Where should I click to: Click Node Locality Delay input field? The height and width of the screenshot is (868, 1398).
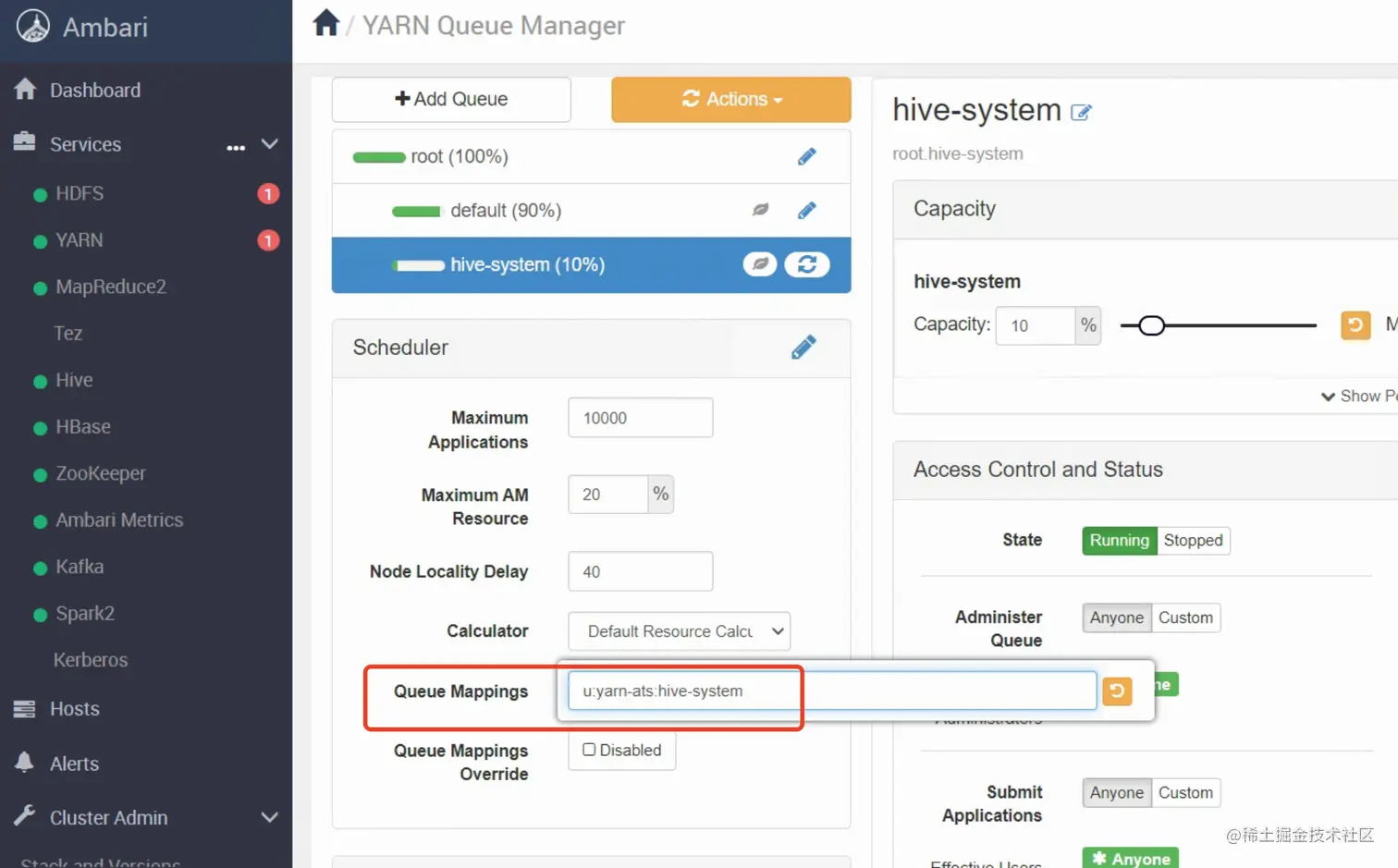(640, 571)
